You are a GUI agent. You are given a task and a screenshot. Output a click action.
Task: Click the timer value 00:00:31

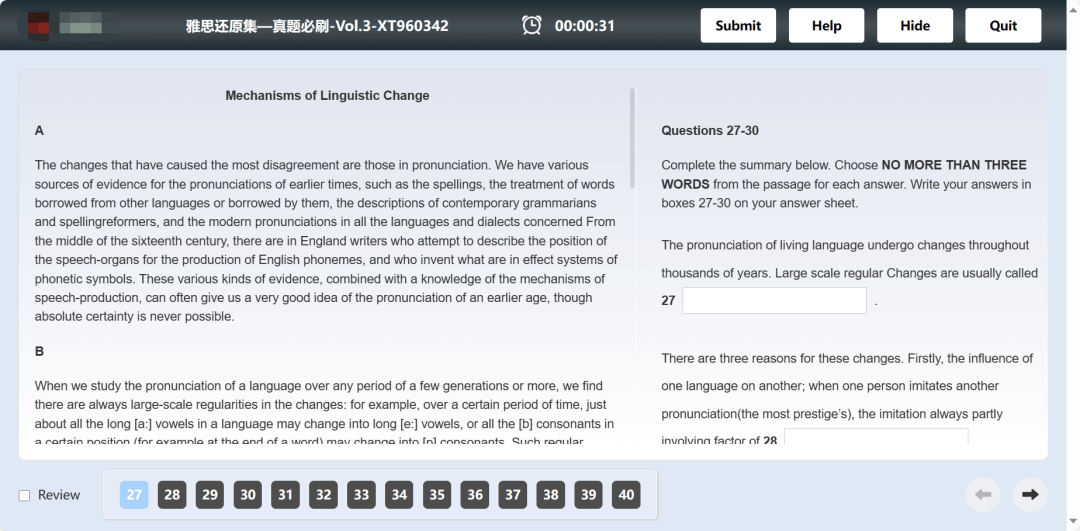[585, 26]
